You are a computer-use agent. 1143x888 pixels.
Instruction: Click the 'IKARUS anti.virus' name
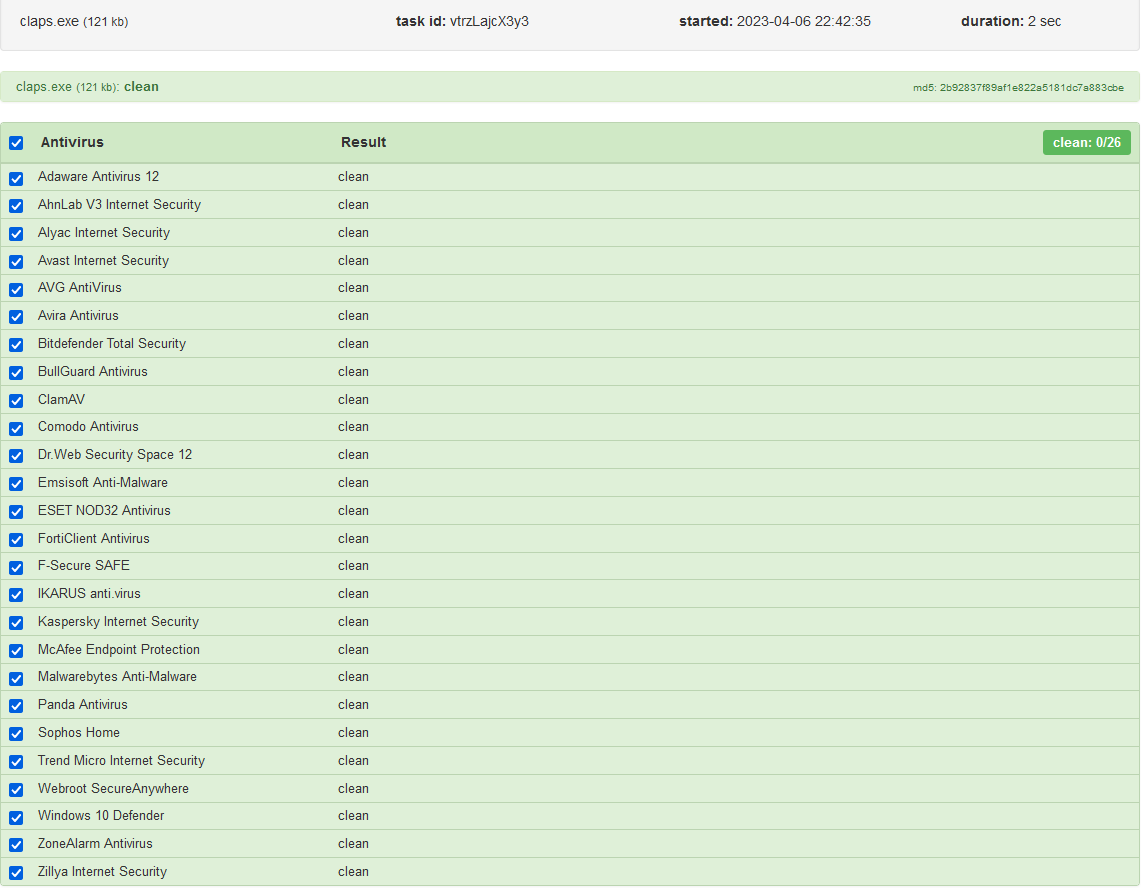(89, 593)
